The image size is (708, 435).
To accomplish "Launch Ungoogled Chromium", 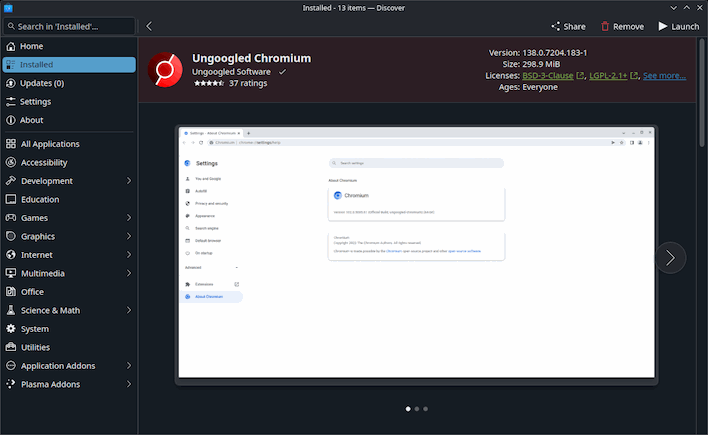I will (x=678, y=26).
